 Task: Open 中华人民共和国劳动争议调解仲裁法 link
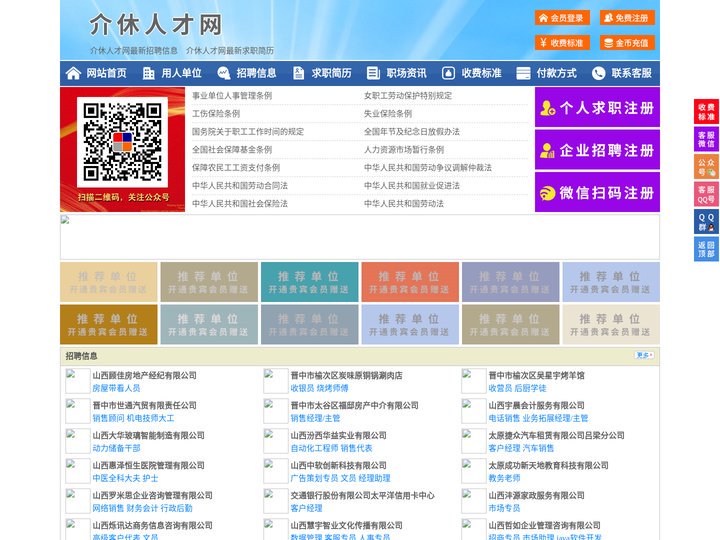coord(428,168)
